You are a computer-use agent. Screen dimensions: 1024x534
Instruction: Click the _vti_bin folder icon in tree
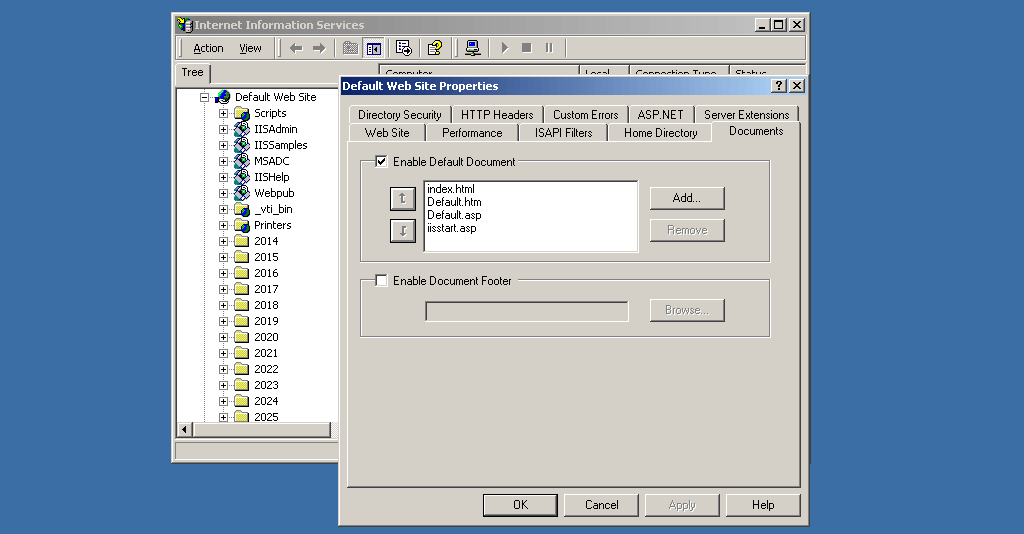tap(242, 210)
